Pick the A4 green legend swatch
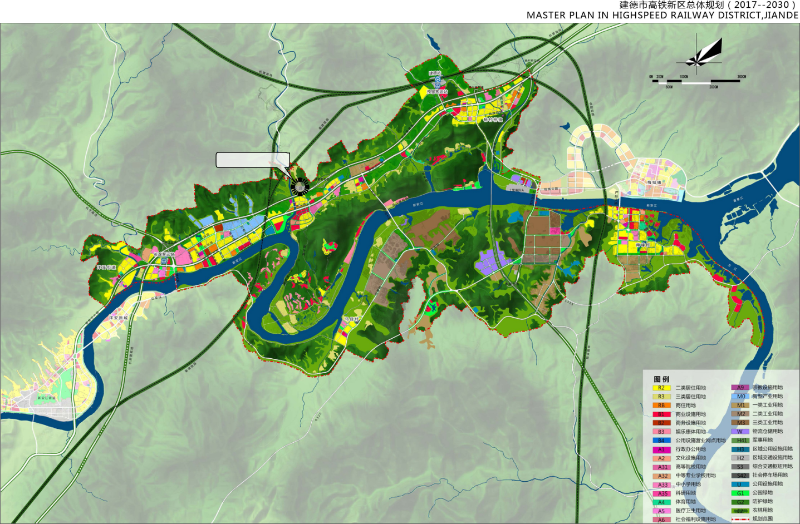 pos(661,502)
